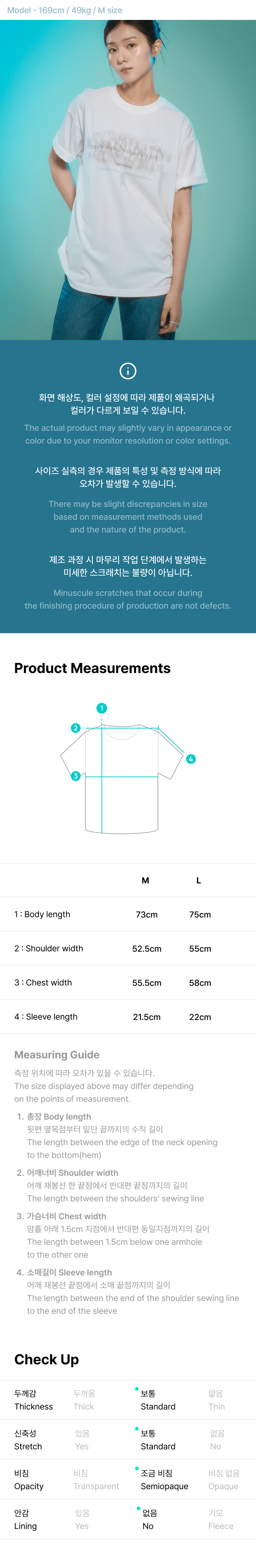The height and width of the screenshot is (1568, 256).
Task: Click the Product Measurements heading
Action: 92,668
